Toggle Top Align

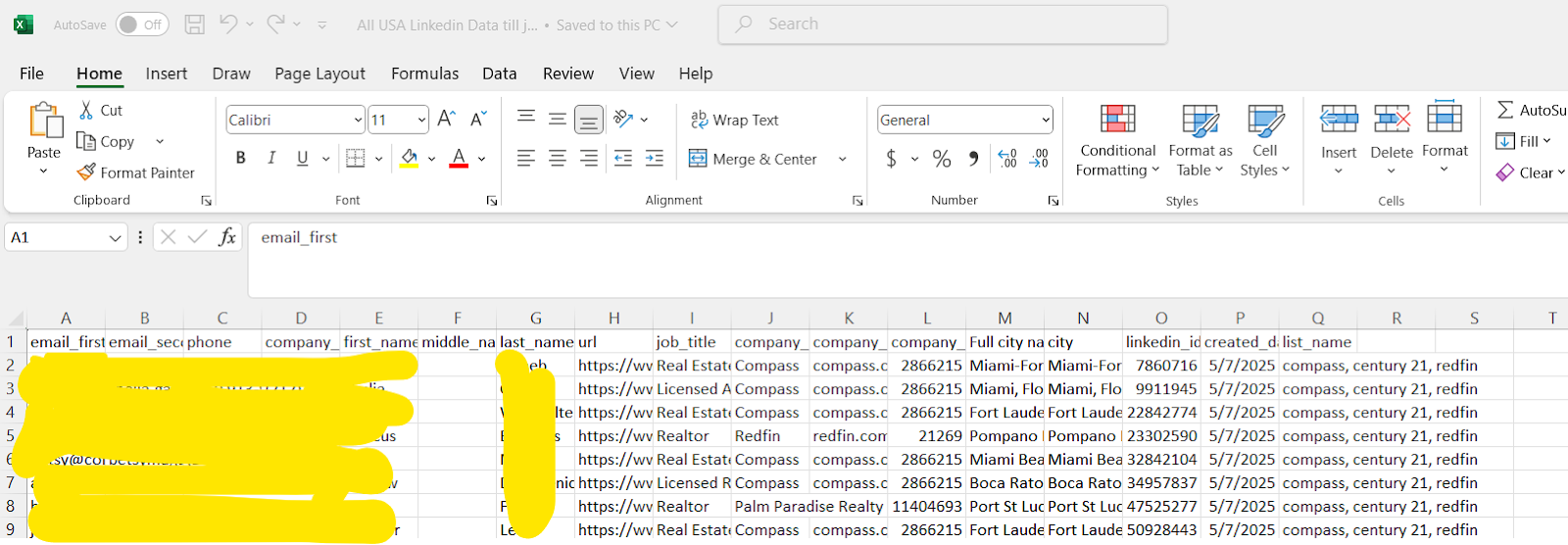tap(526, 119)
